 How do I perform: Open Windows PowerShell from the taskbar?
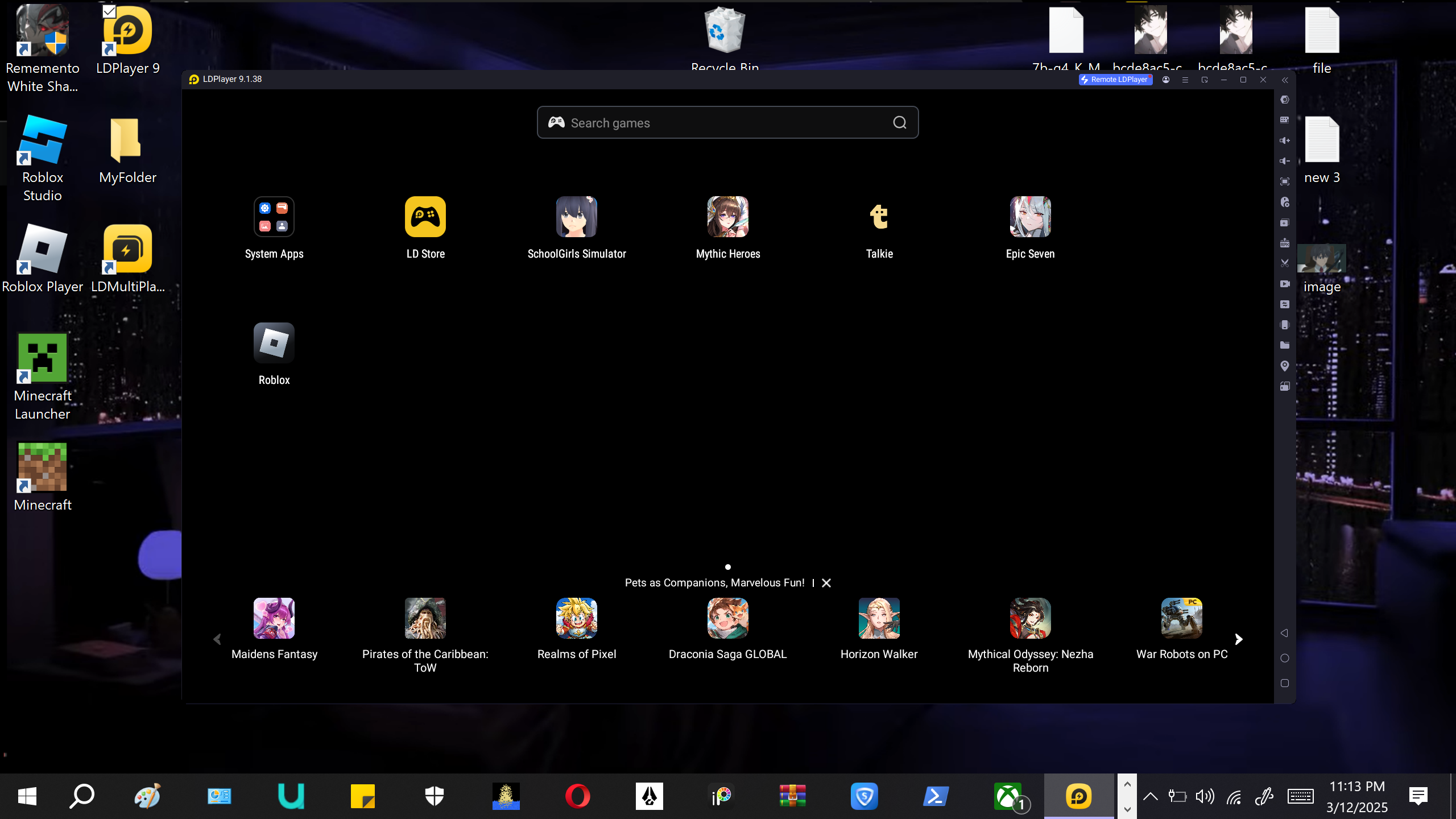tap(936, 796)
